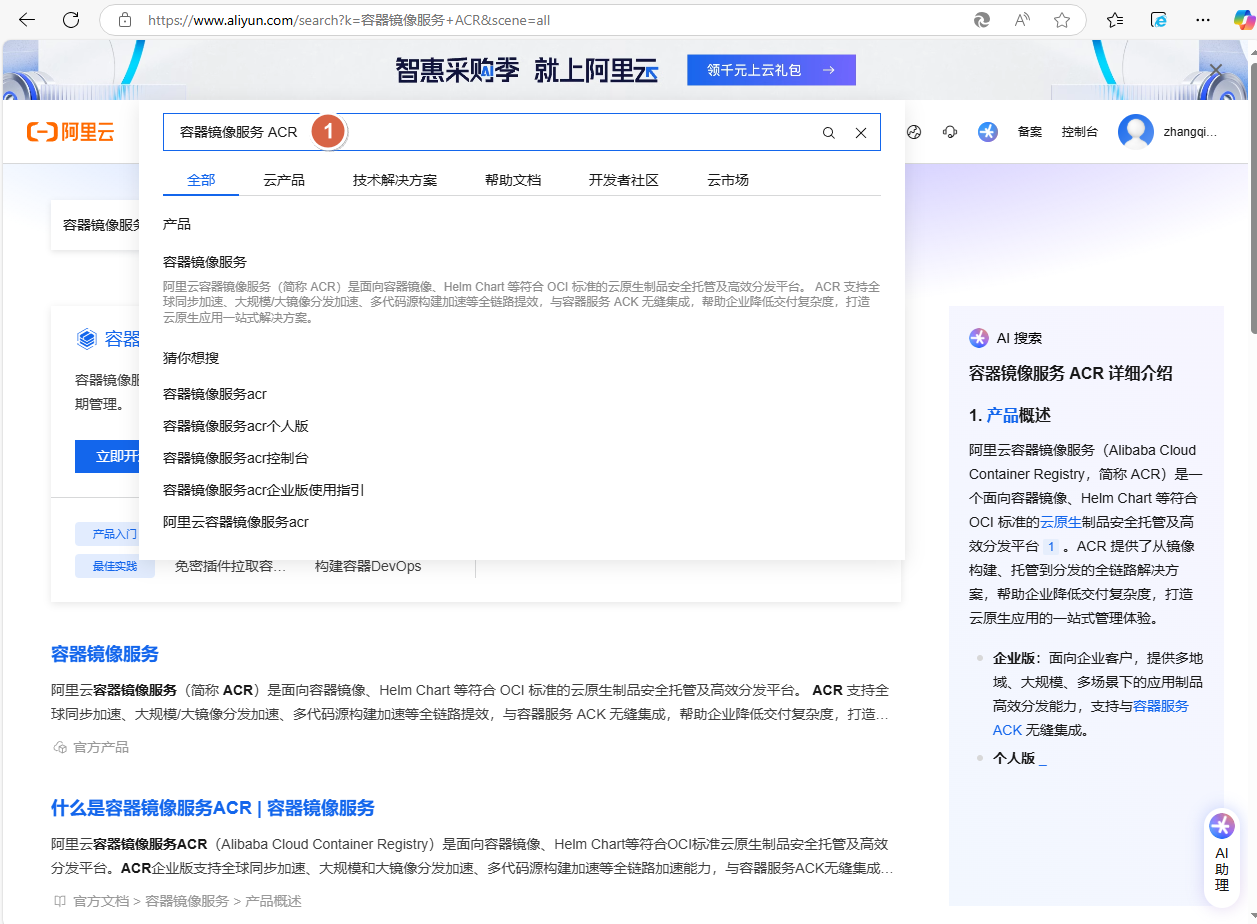Open the 容器镜像服务 search result title
Image resolution: width=1257 pixels, height=924 pixels.
tap(105, 654)
